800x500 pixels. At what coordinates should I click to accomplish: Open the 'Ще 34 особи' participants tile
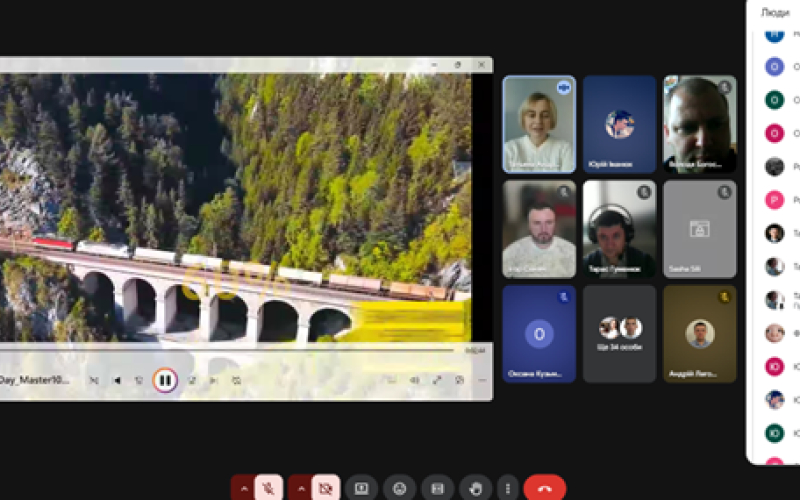click(x=619, y=334)
